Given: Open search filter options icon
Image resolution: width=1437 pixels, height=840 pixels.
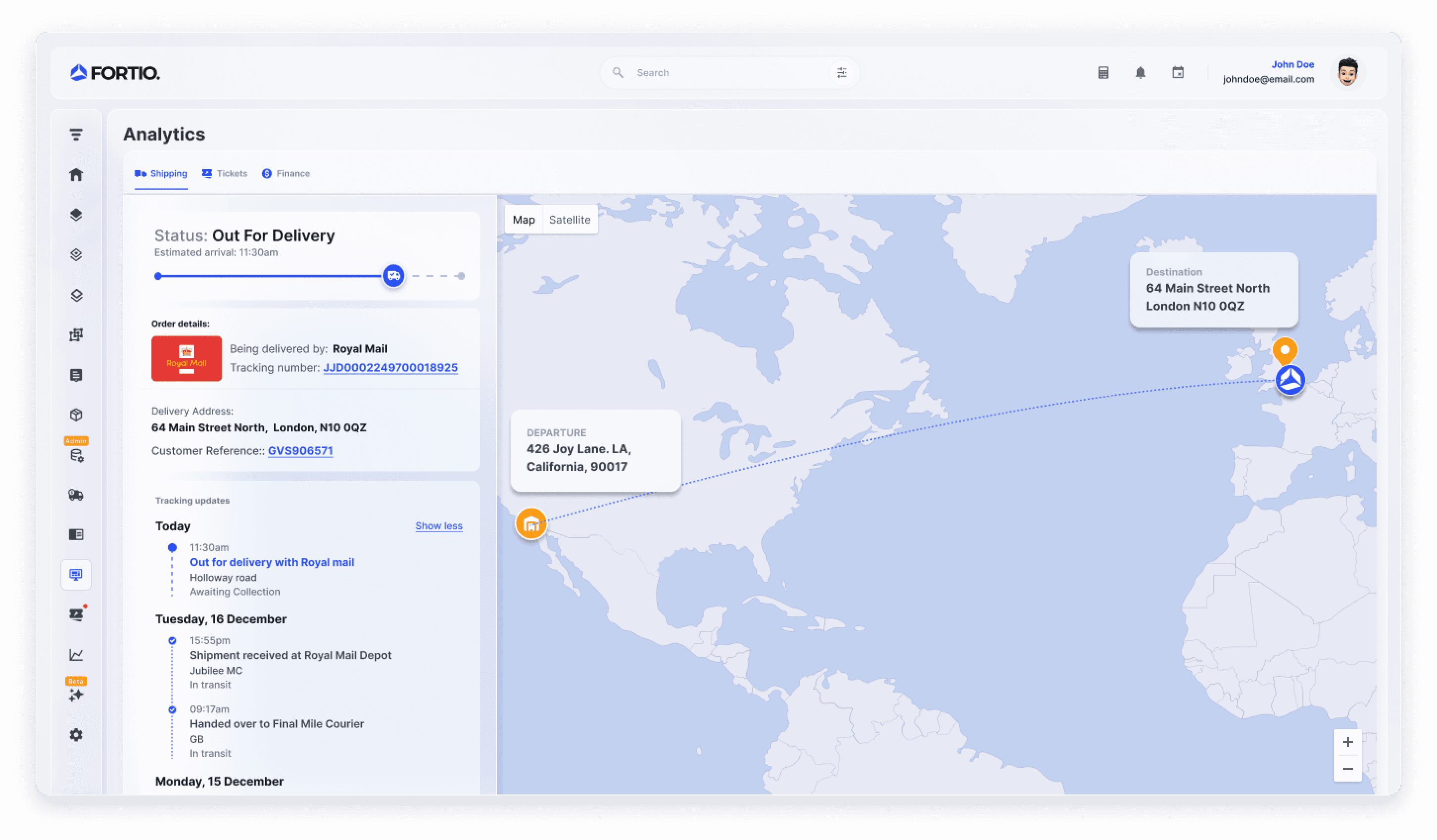Looking at the screenshot, I should click(x=842, y=73).
